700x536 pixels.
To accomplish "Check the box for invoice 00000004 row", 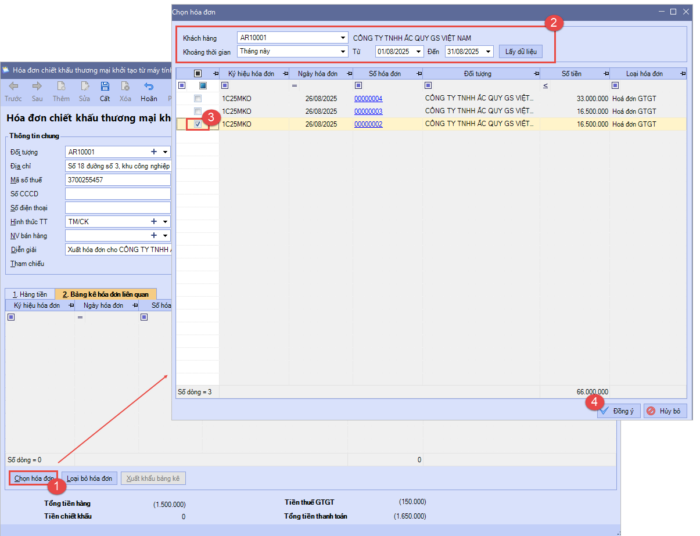I will pos(198,99).
